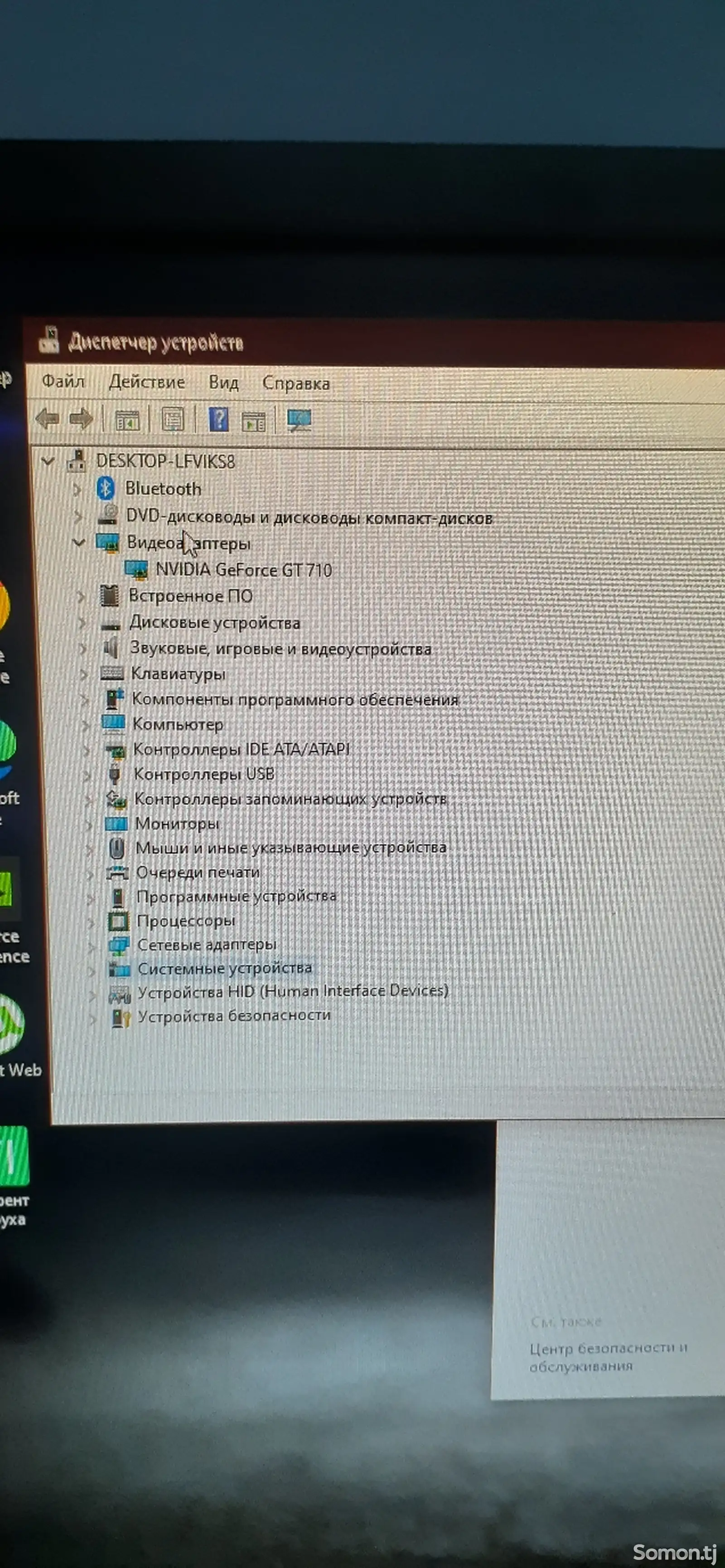Select Контроллеры IDE ATA/ATAPI row
The height and width of the screenshot is (1568, 725).
pos(242,749)
